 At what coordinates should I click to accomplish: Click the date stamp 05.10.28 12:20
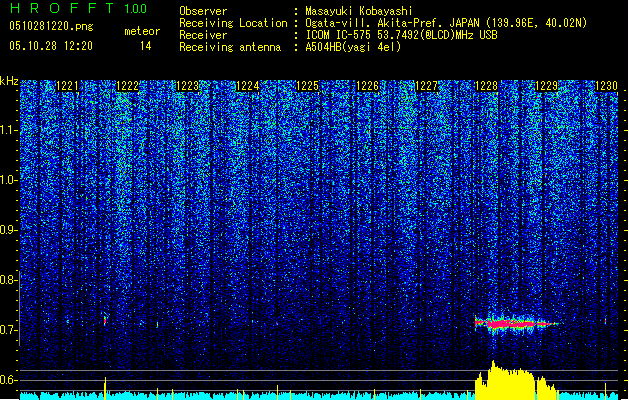tap(51, 46)
